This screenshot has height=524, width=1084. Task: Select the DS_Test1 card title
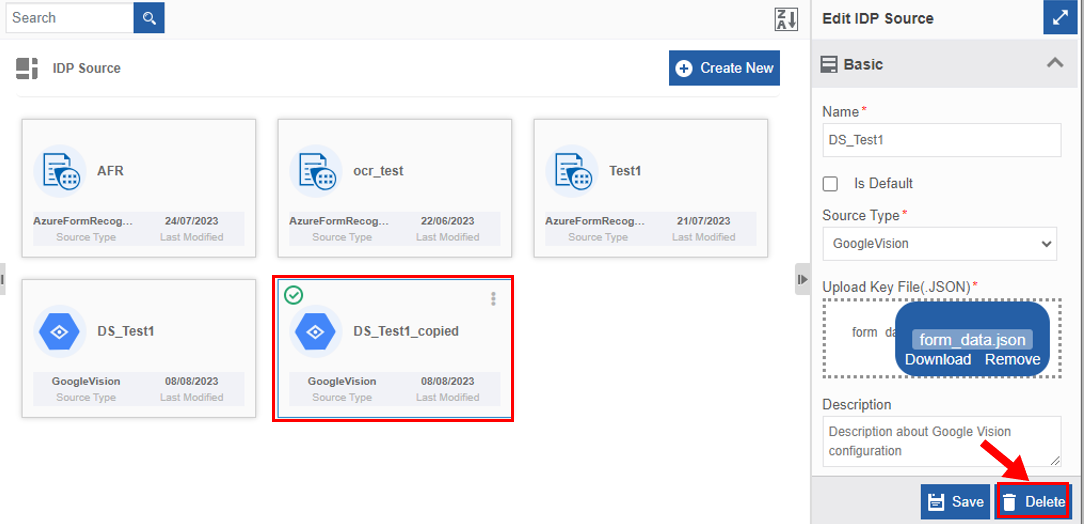point(126,331)
